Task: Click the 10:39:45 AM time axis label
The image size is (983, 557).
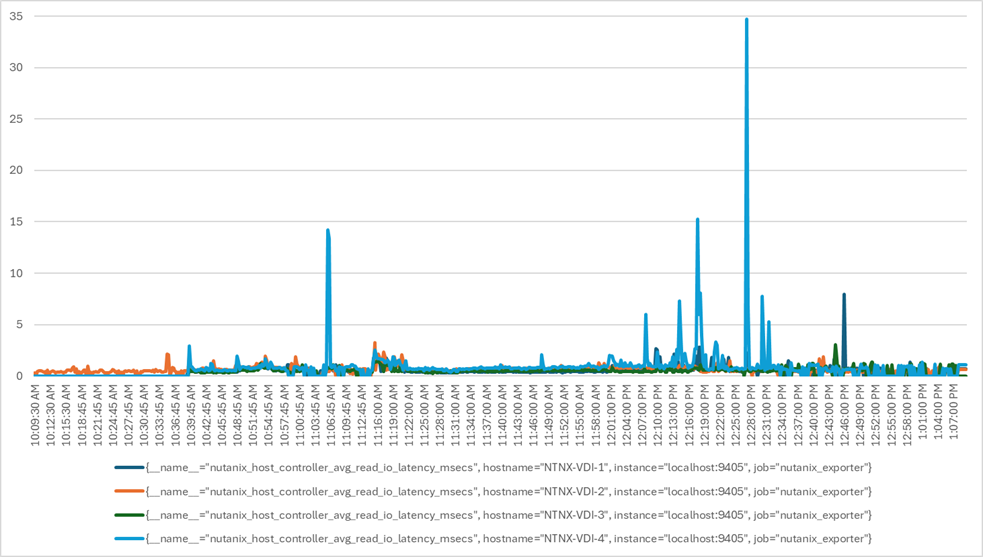Action: coord(191,415)
